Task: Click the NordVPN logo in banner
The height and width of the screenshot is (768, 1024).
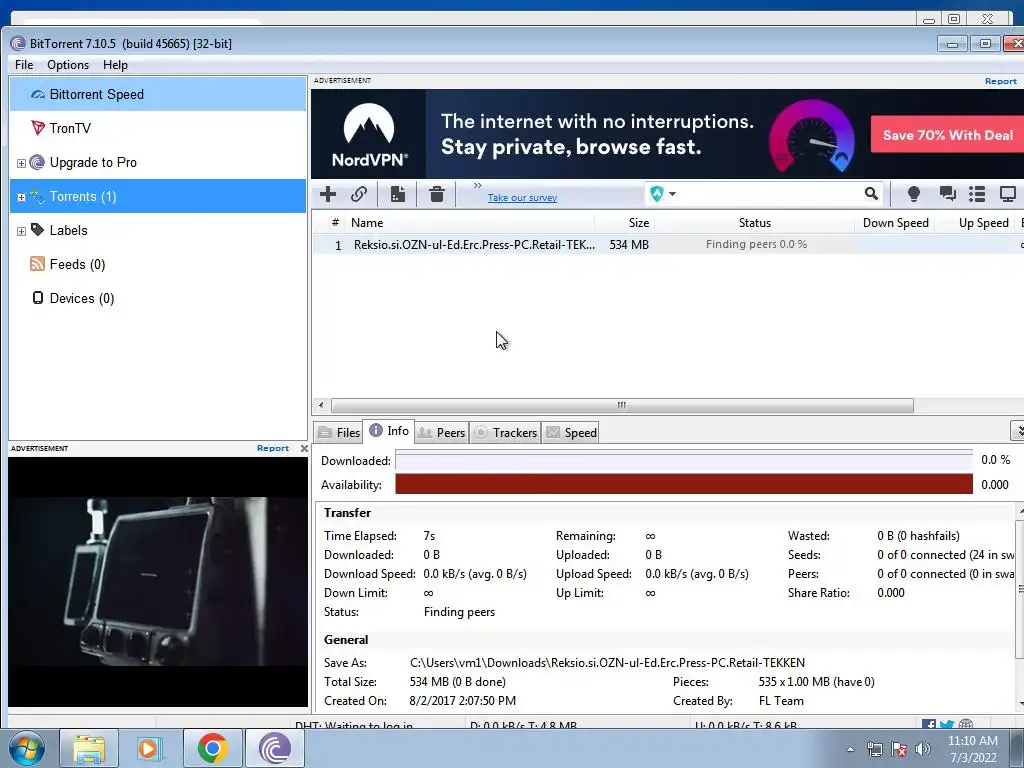Action: click(369, 135)
